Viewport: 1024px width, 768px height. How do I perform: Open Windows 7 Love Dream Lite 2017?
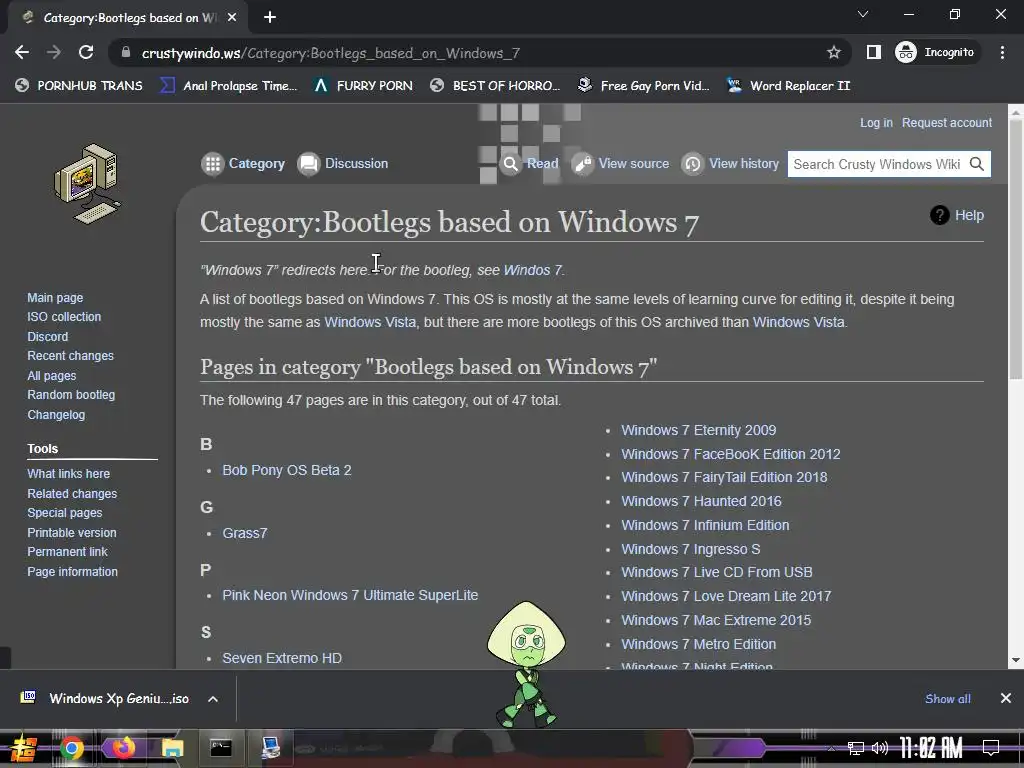click(726, 596)
